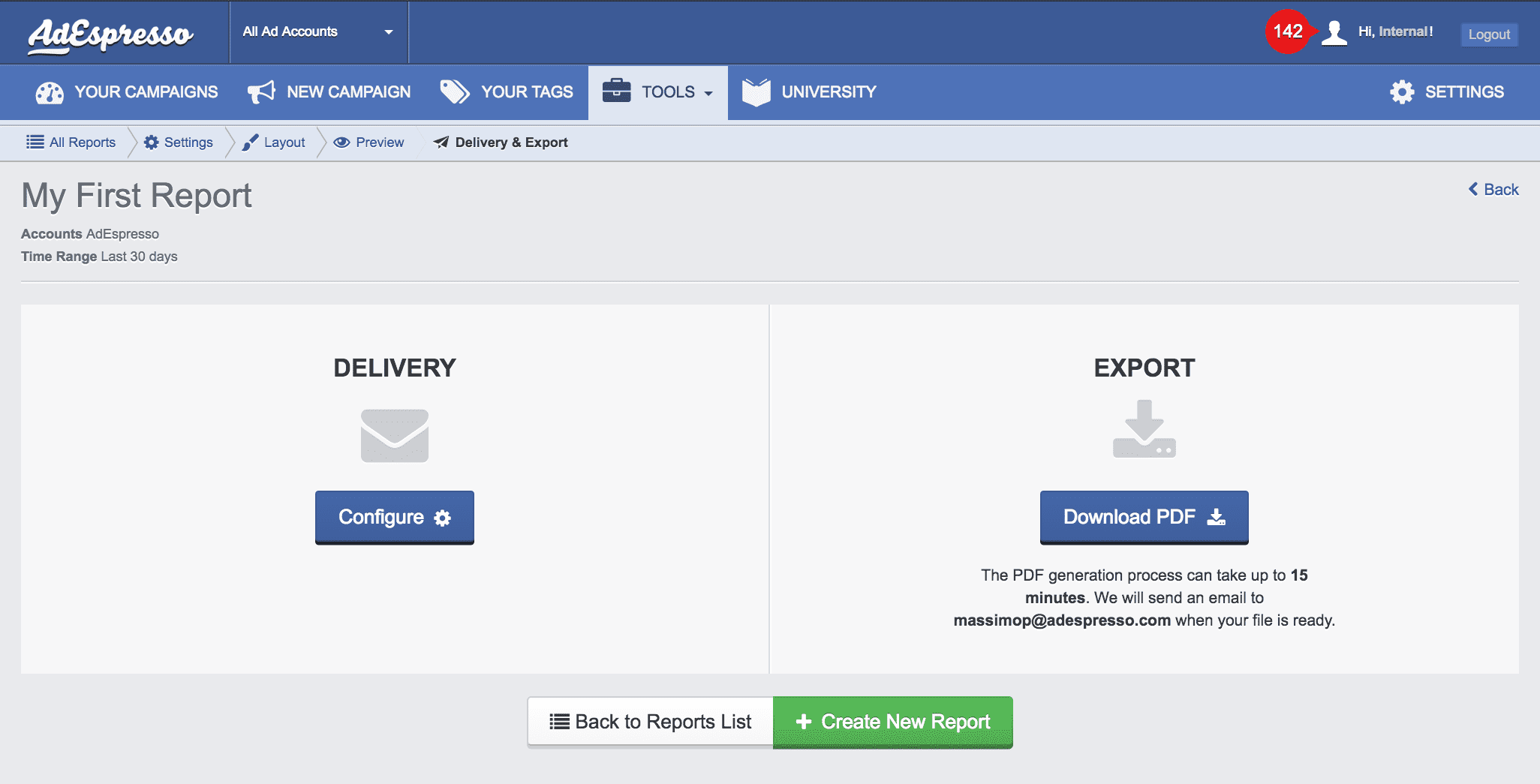Click the Settings breadcrumb step

pos(177,142)
